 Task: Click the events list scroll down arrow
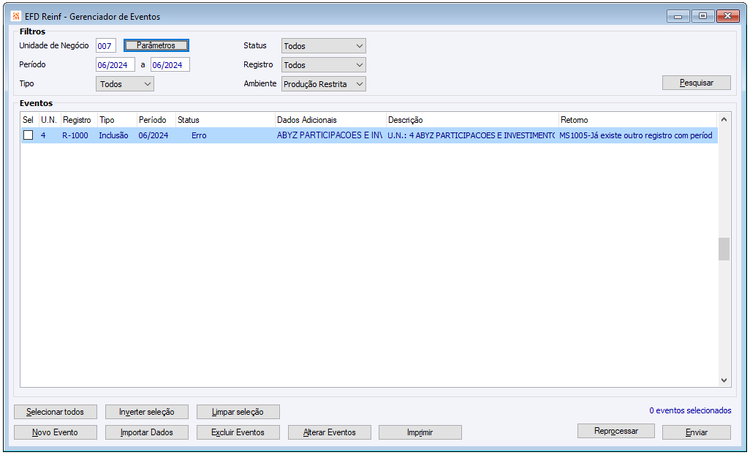(x=724, y=380)
